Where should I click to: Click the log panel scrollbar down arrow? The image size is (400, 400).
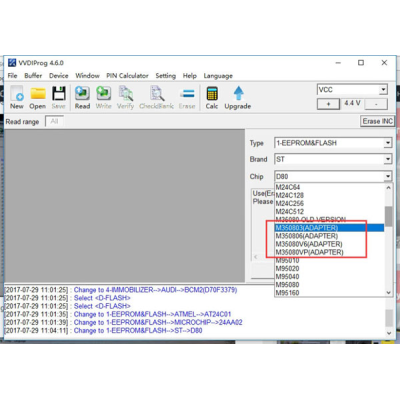(x=389, y=333)
